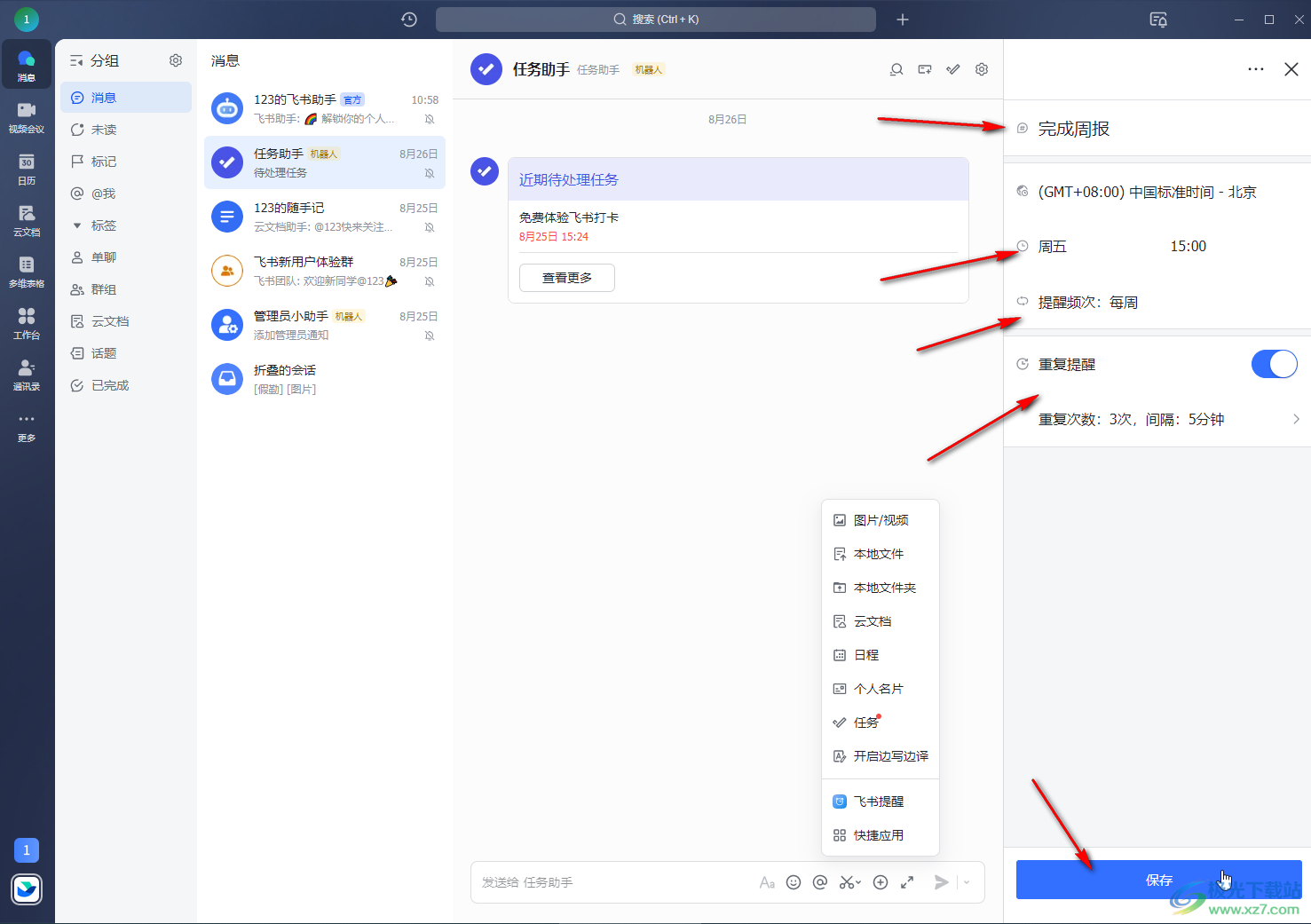The height and width of the screenshot is (924, 1311).
Task: Open Workbench (工作台) in the sidebar
Action: (x=27, y=322)
